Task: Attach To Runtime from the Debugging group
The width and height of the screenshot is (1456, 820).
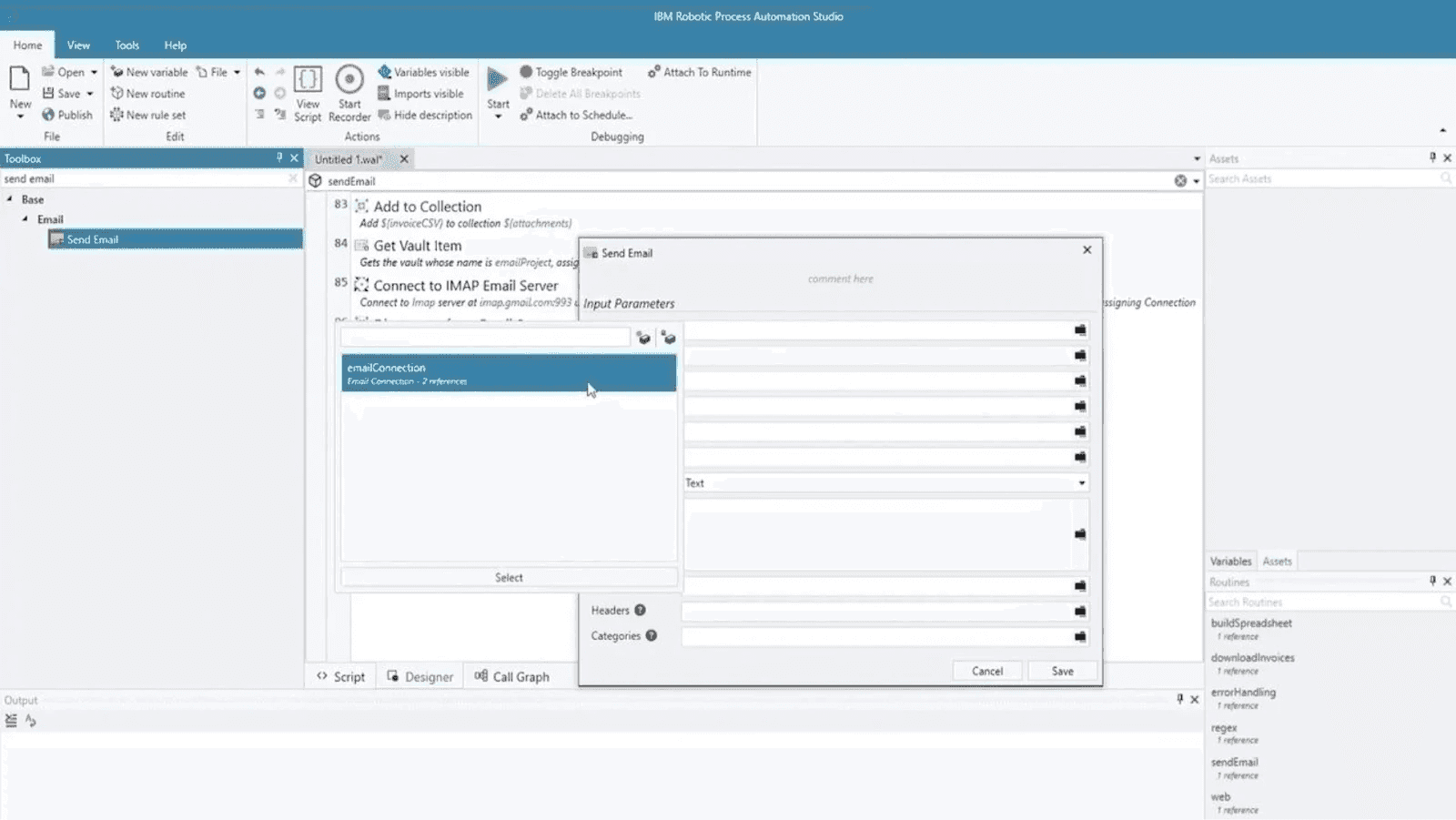Action: (x=699, y=72)
